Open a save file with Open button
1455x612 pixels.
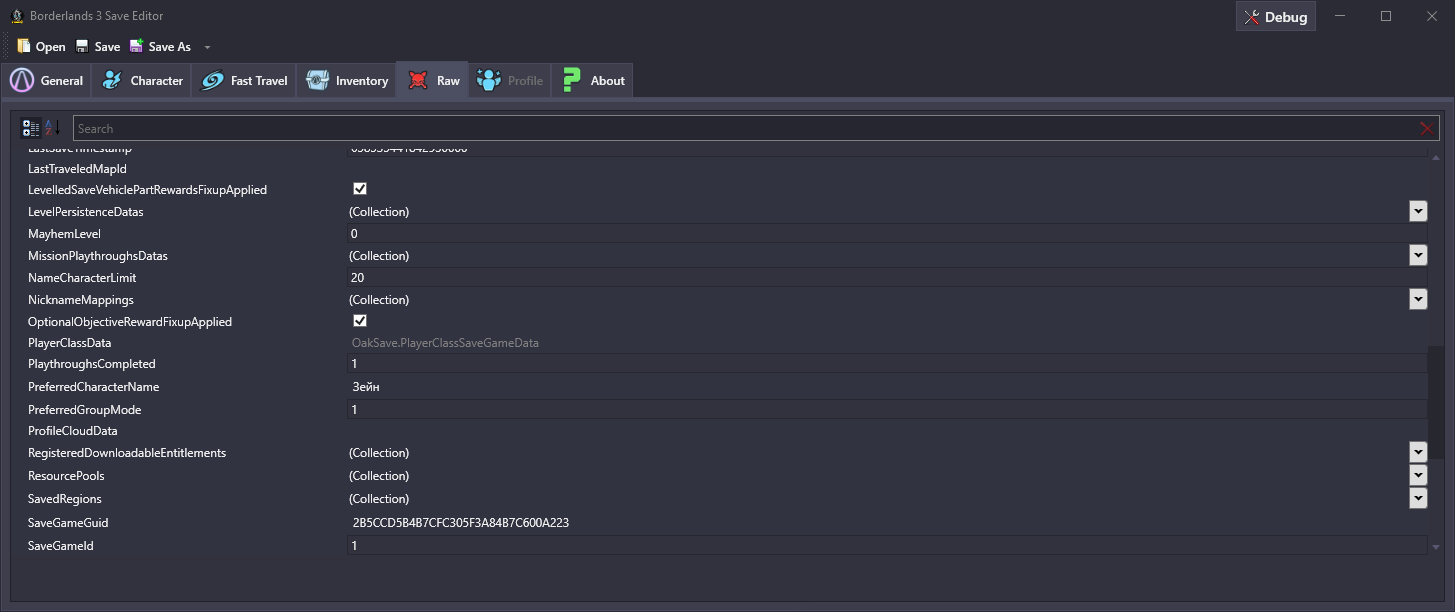click(41, 47)
